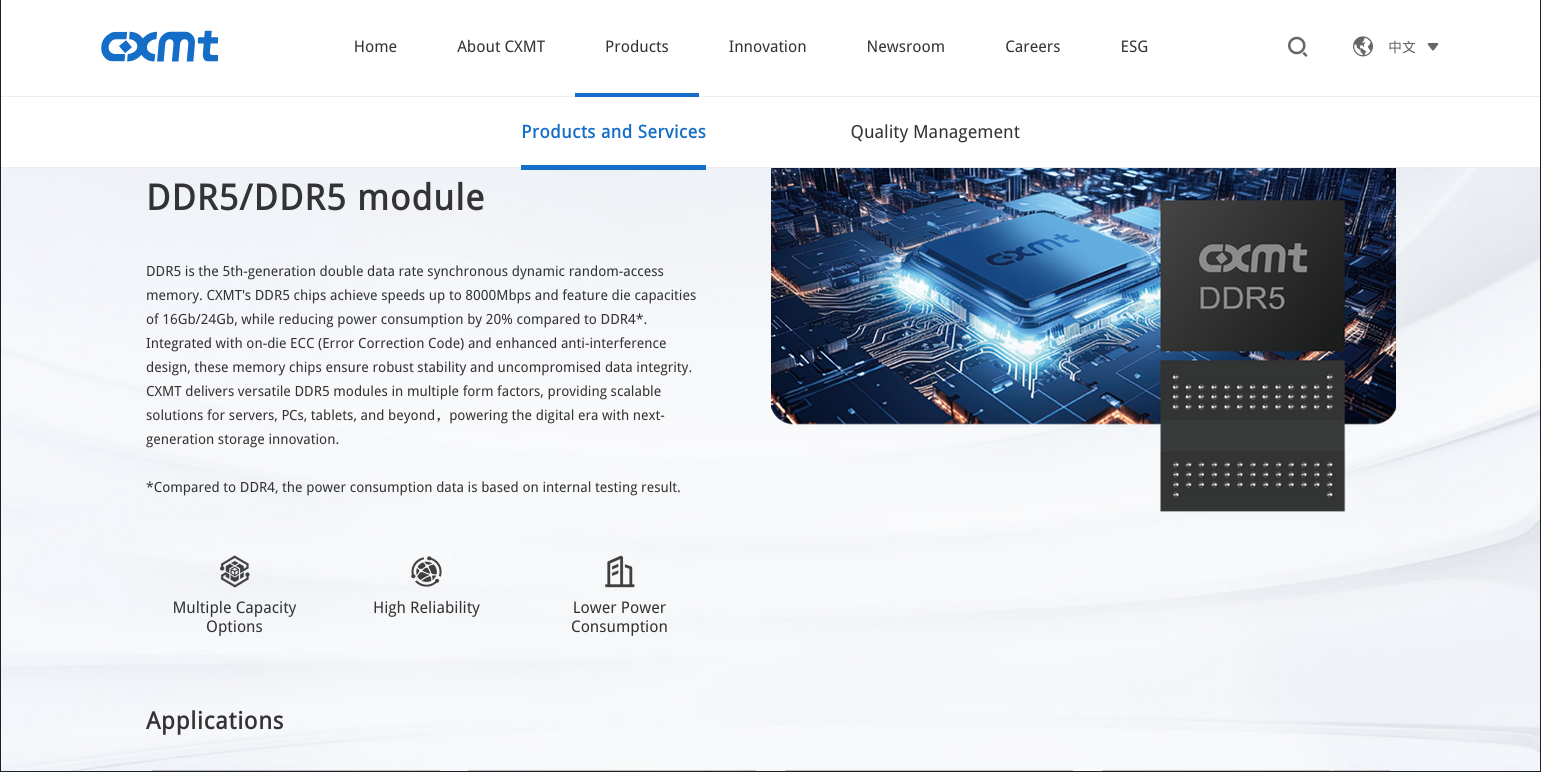This screenshot has width=1541, height=772.
Task: Open the search magnifier icon
Action: (1297, 47)
